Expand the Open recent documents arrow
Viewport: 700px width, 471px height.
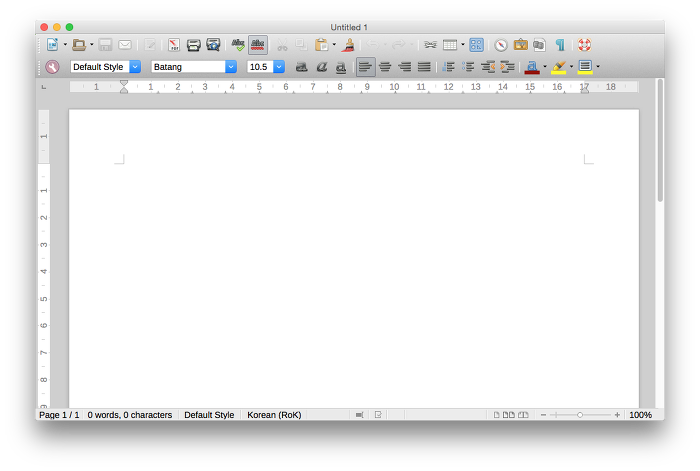coord(92,45)
